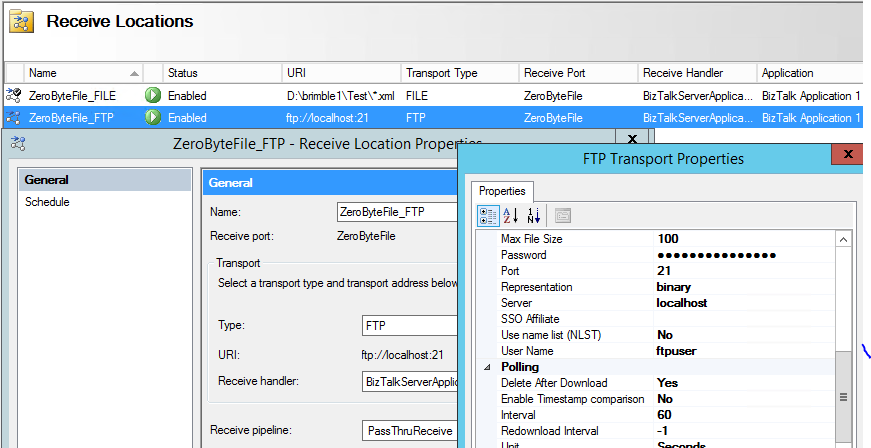Click the -1 Redownload Interval value

click(x=663, y=431)
